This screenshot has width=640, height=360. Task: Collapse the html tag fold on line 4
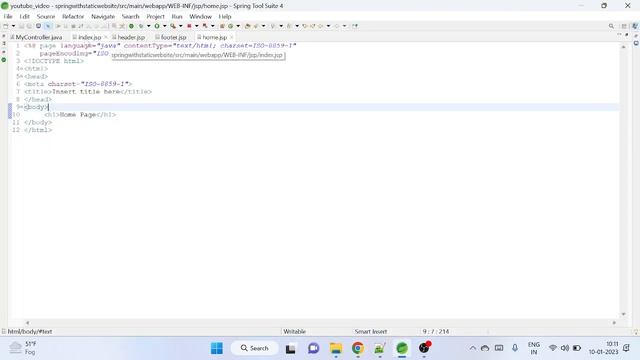(22, 69)
